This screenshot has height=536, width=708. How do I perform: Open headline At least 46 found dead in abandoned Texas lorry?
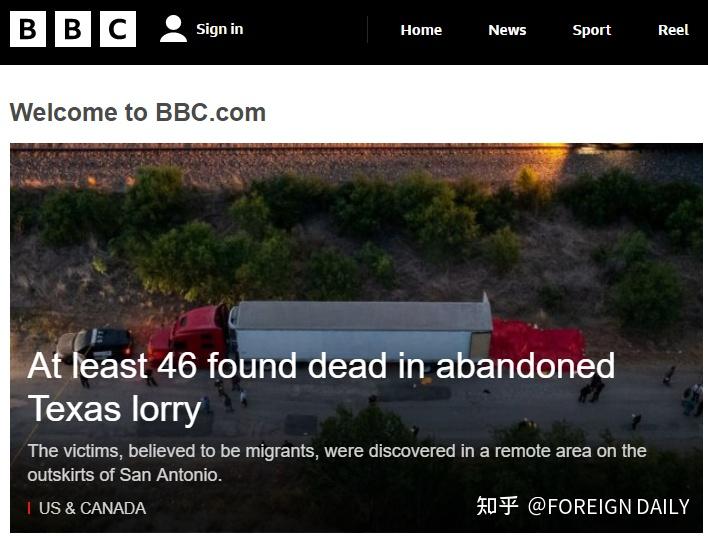[321, 387]
